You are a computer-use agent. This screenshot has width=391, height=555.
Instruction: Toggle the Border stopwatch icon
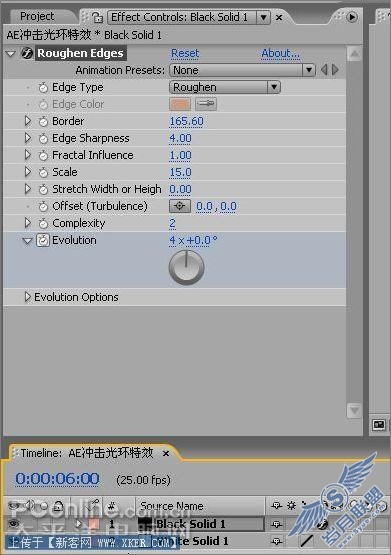click(43, 121)
